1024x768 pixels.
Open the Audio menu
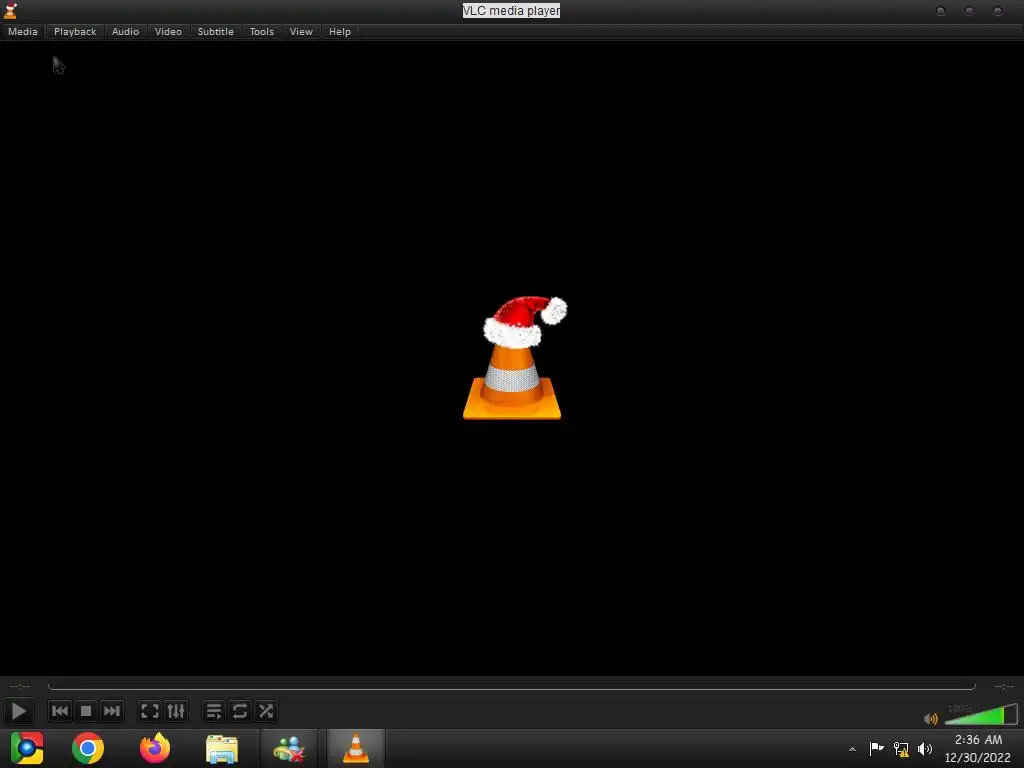click(x=125, y=31)
